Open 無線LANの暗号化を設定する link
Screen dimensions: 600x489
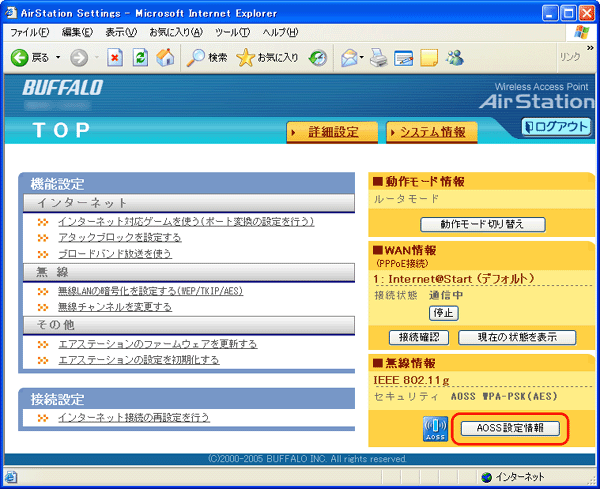pos(150,291)
